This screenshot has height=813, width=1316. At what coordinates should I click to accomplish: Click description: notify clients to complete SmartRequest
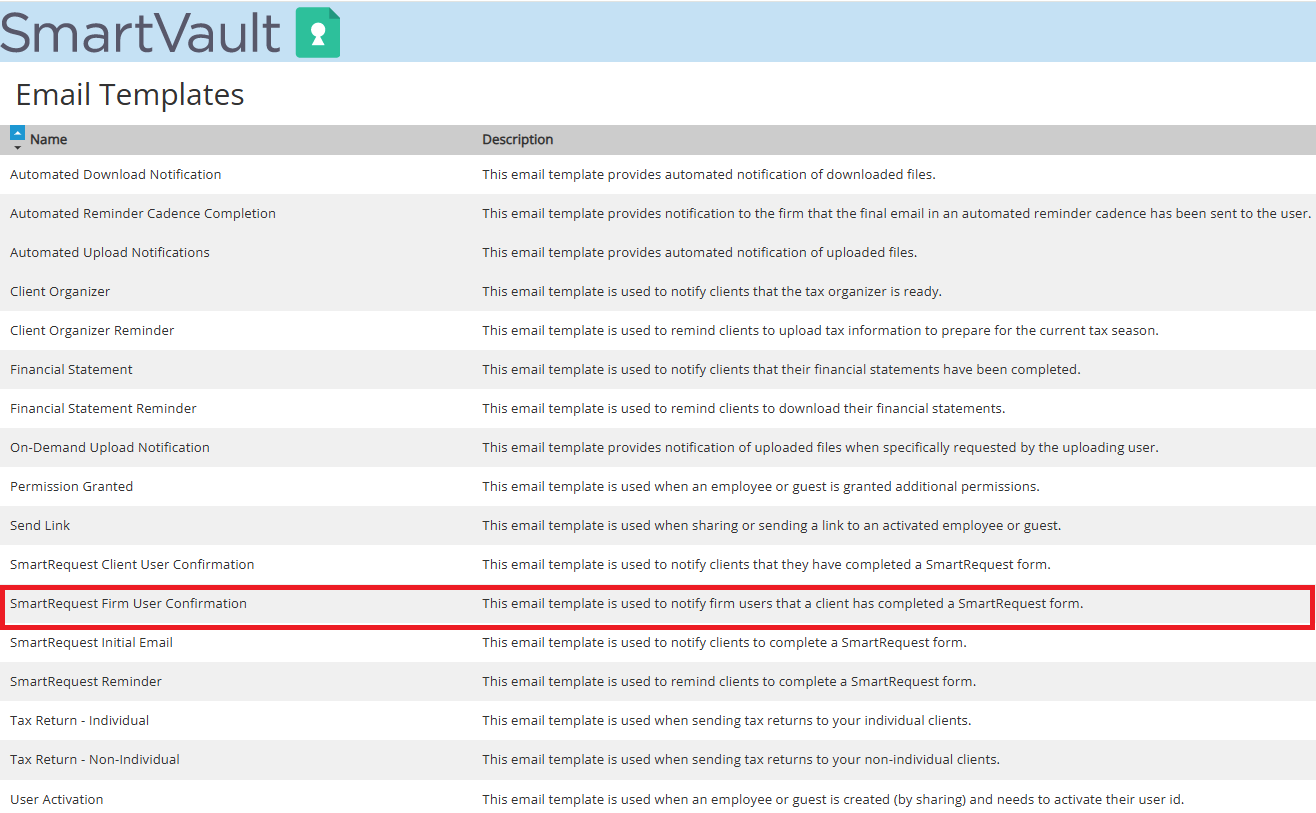[x=724, y=642]
